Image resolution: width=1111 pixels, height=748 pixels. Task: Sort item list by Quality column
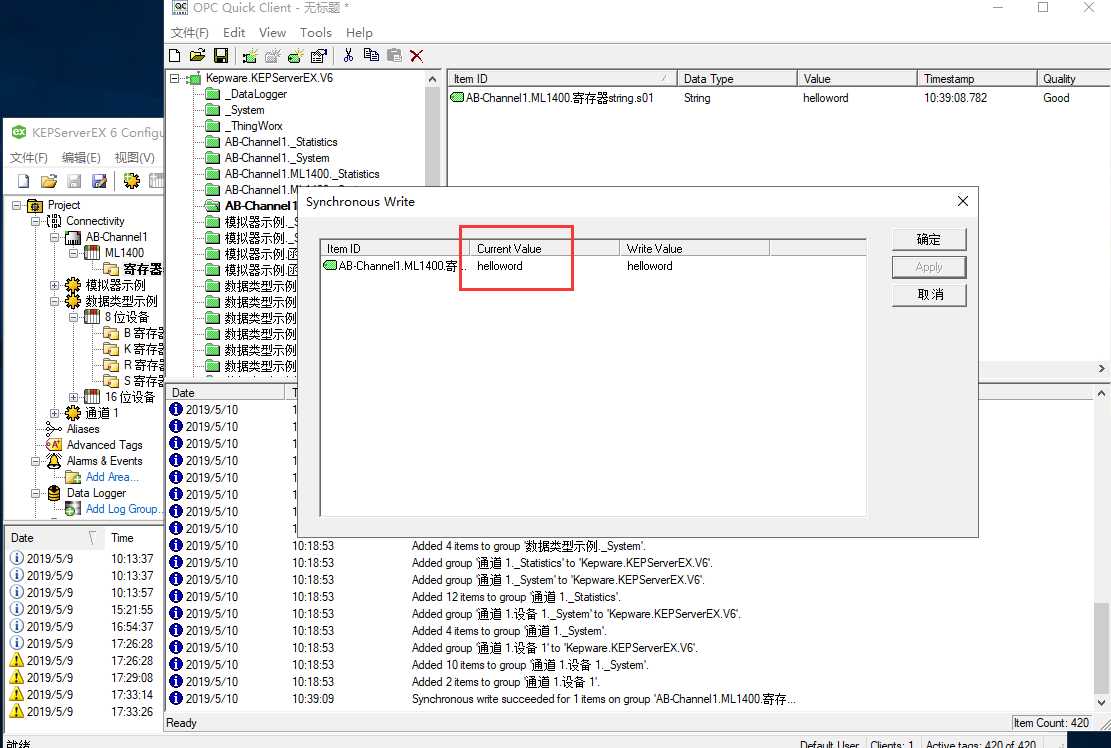coord(1073,79)
